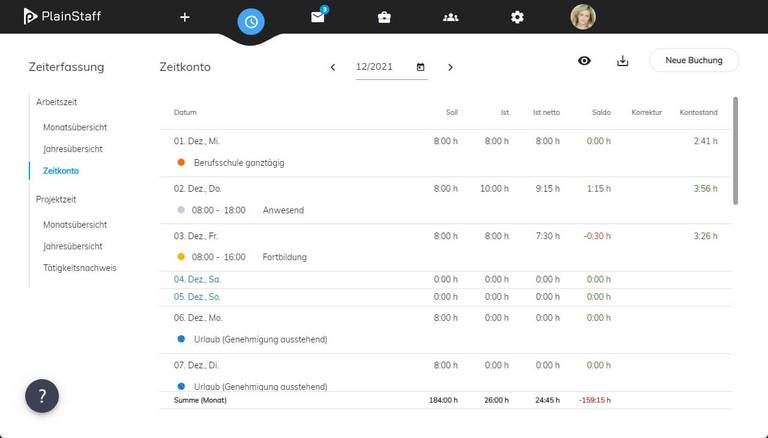Screen dimensions: 768x438
Task: Click the PlainStaff logo
Action: coord(58,16)
